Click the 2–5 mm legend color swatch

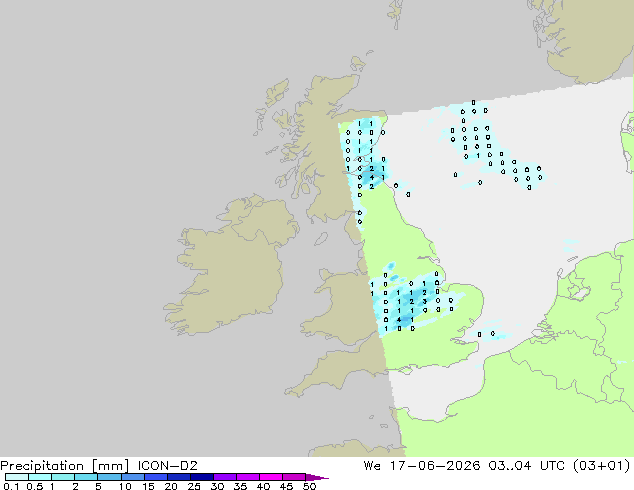86,477
